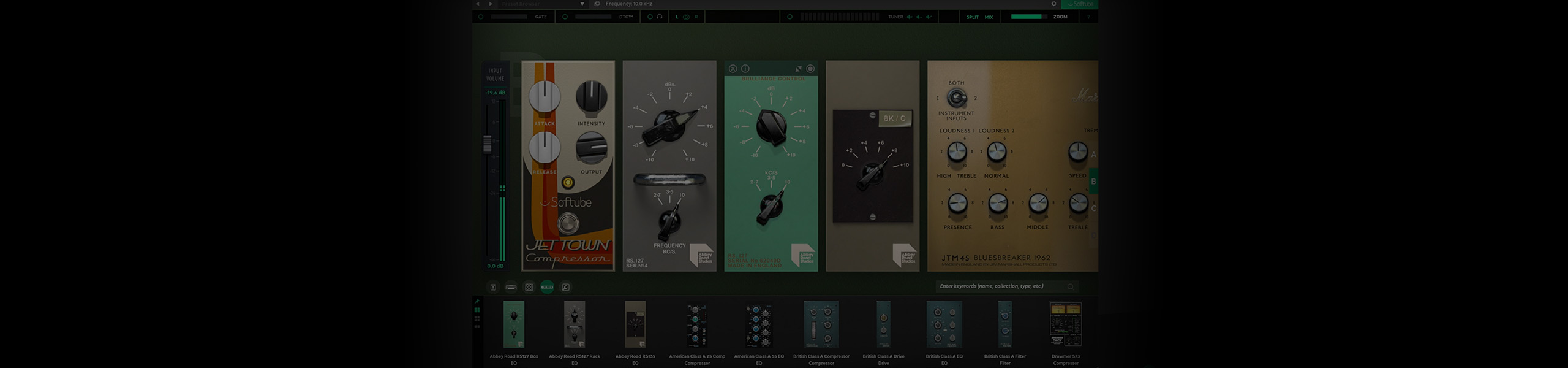
Task: Toggle the DTC power switch
Action: 565,17
